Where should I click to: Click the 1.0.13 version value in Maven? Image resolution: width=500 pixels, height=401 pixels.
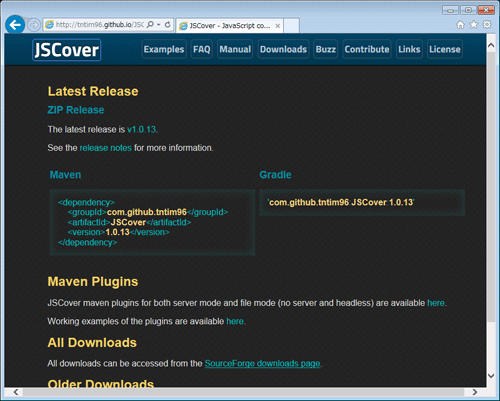pos(117,232)
